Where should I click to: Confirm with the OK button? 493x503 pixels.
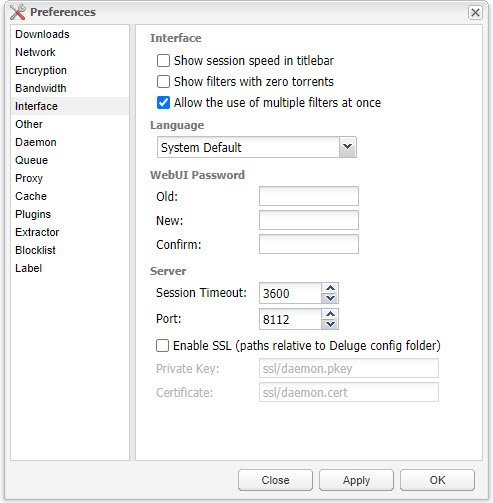(437, 480)
